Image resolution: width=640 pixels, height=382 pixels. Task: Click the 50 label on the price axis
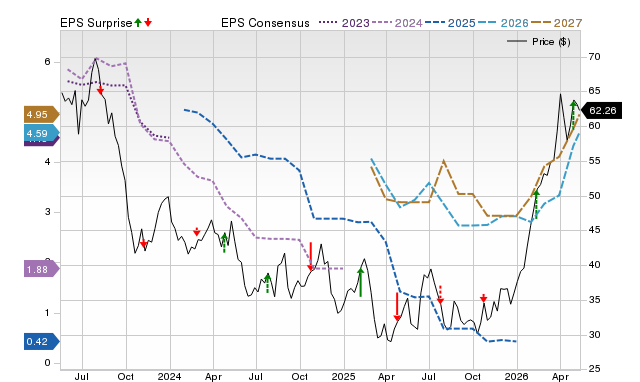click(595, 195)
